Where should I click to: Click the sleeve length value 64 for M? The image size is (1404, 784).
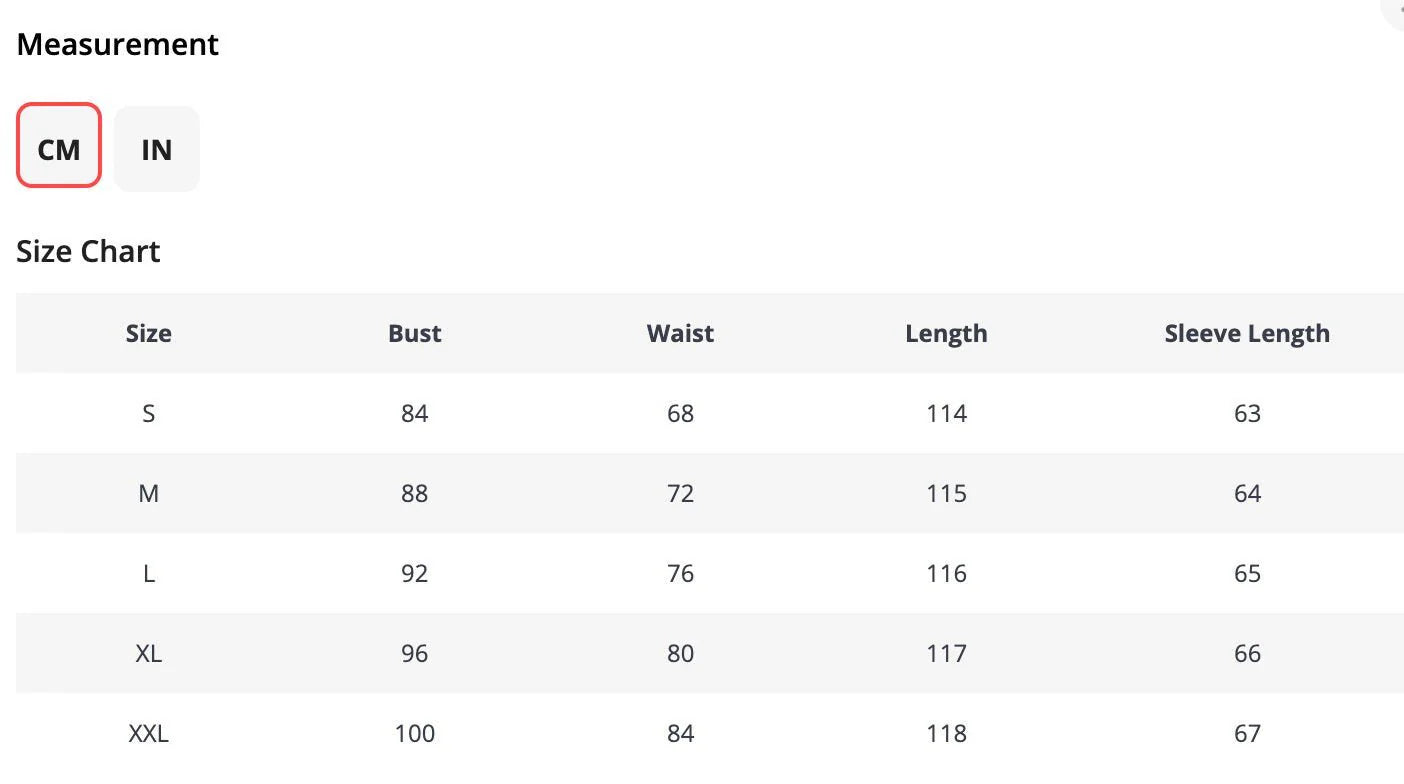point(1247,493)
